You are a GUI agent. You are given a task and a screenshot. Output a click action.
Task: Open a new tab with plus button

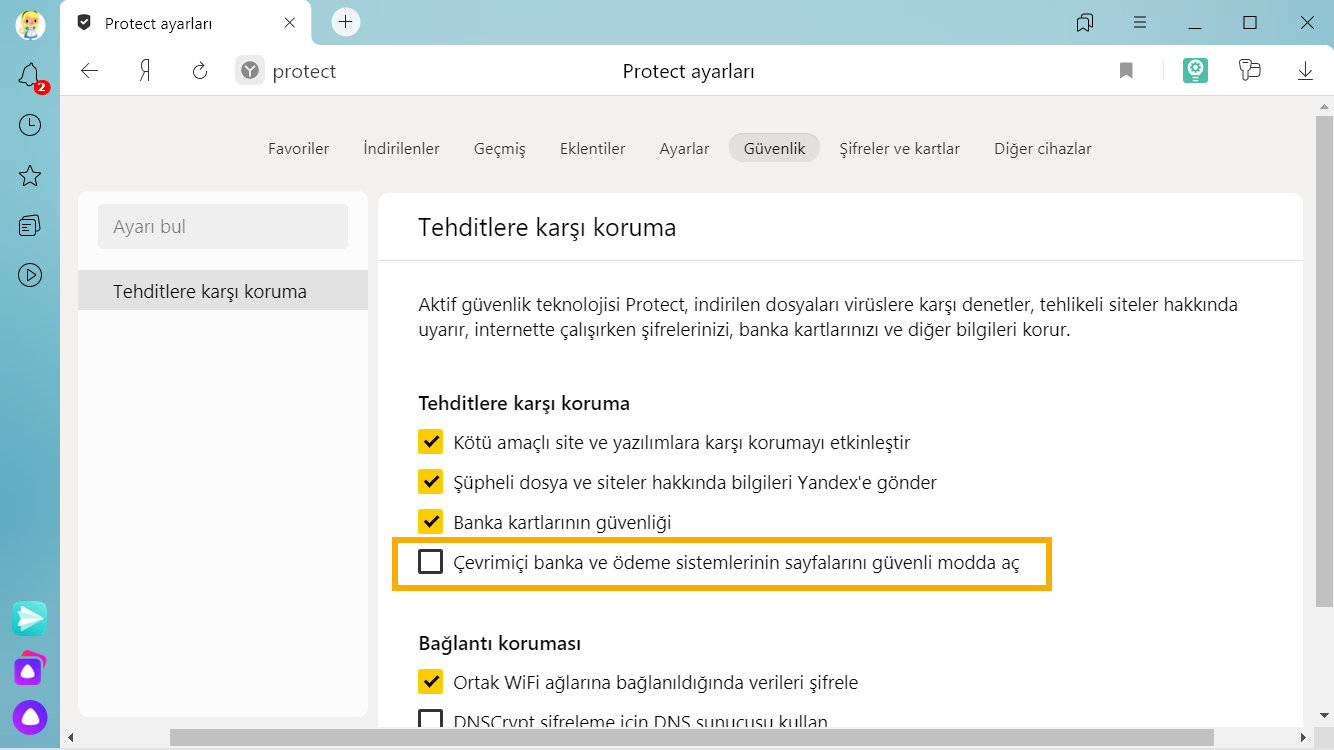pos(346,22)
